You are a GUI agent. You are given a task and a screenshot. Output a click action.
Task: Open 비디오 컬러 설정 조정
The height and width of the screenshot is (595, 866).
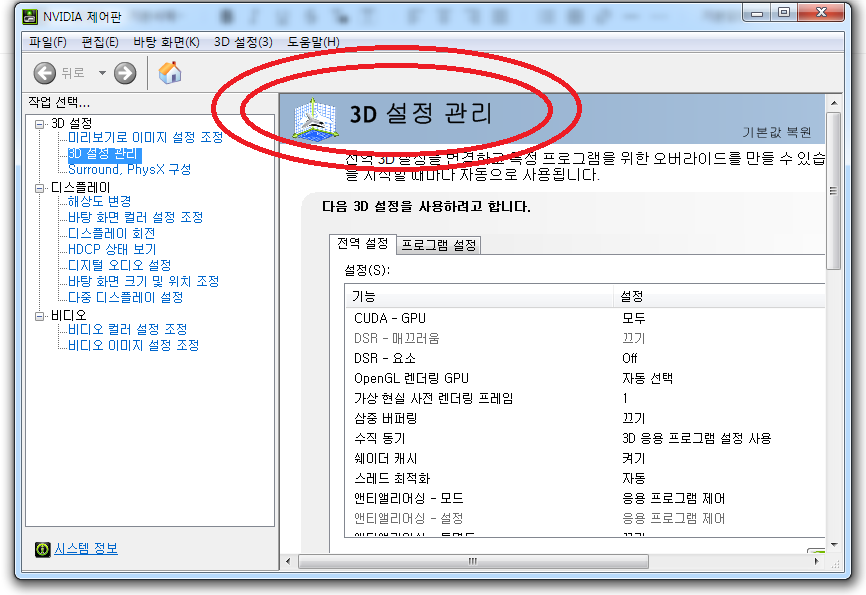(128, 329)
